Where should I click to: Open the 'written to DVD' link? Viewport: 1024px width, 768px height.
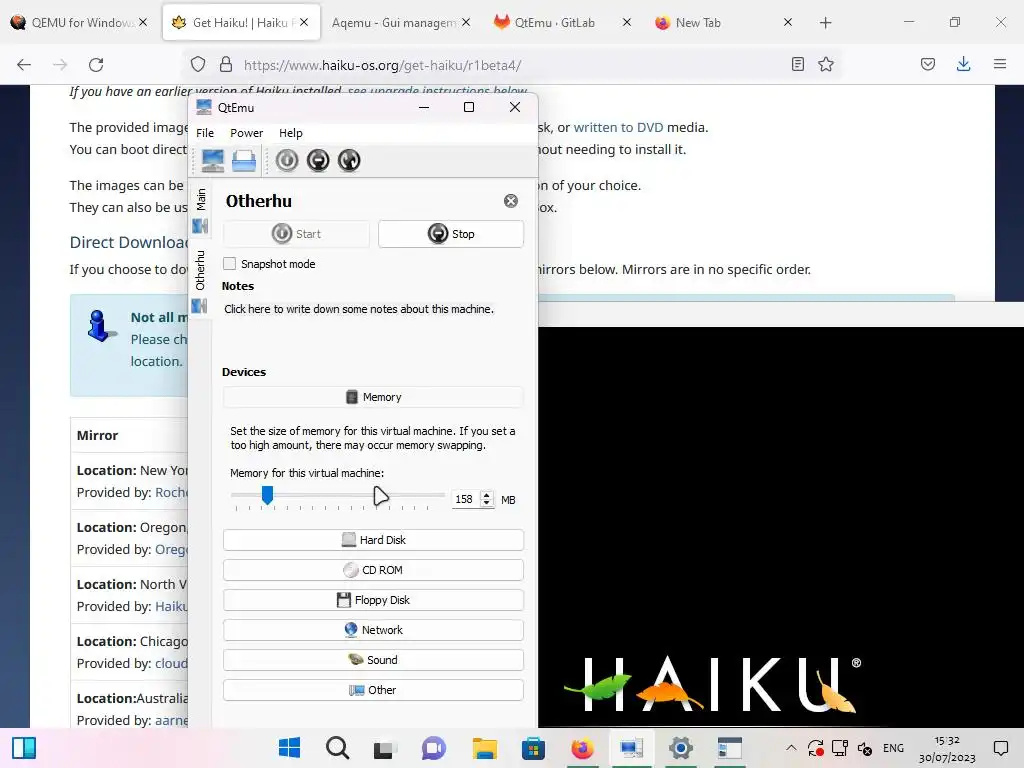click(x=618, y=127)
